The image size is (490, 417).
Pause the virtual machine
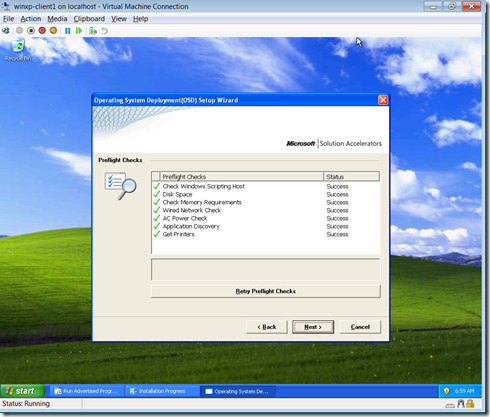click(68, 31)
